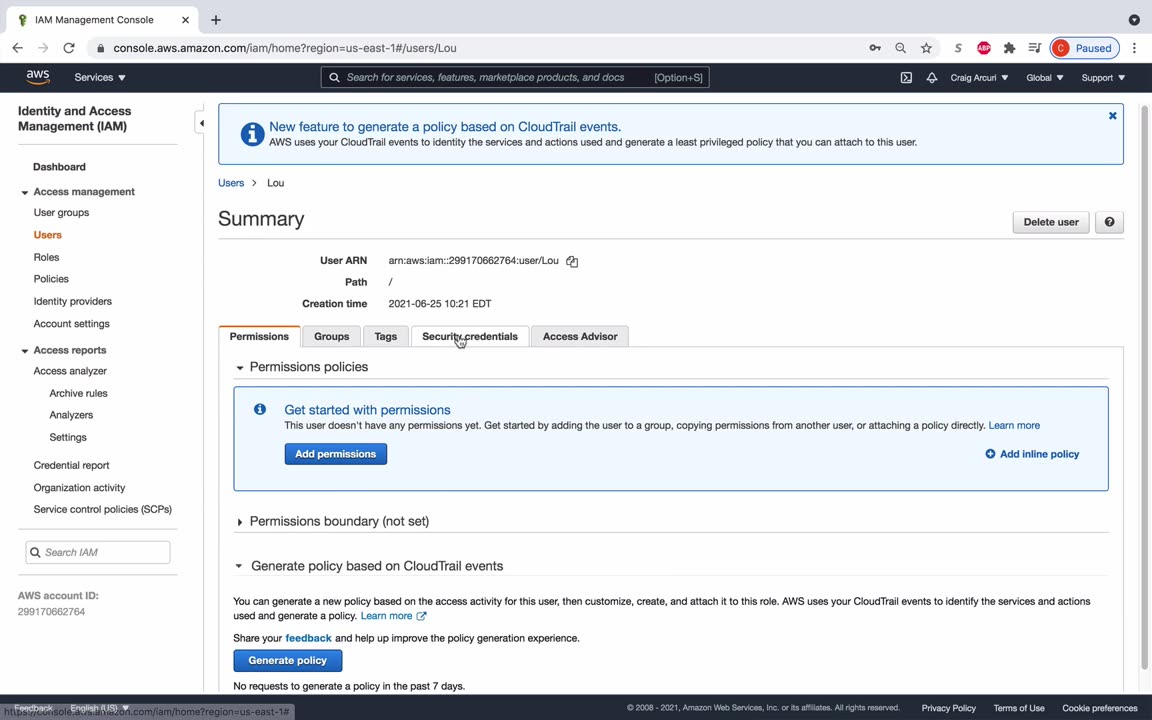Click the browser forward arrow

tap(43, 48)
